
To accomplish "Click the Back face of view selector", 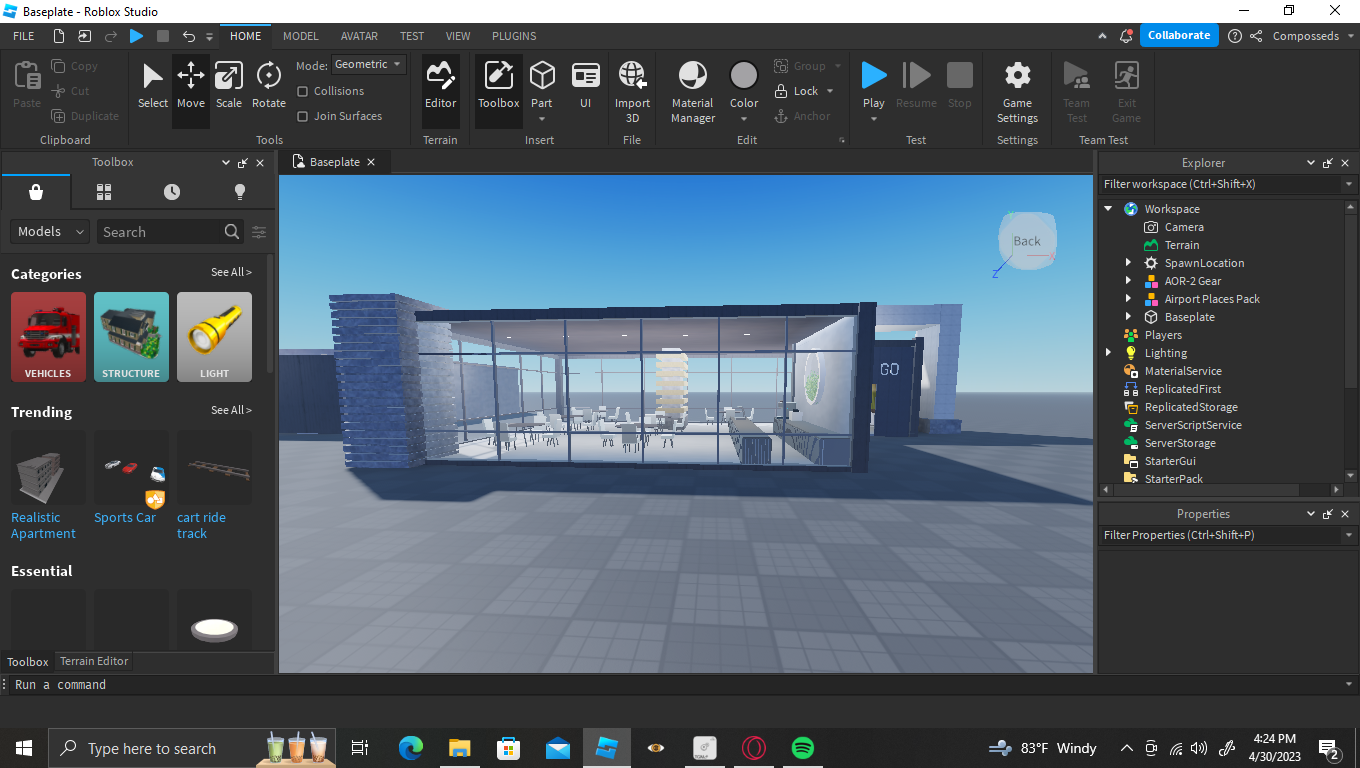I will (1027, 241).
